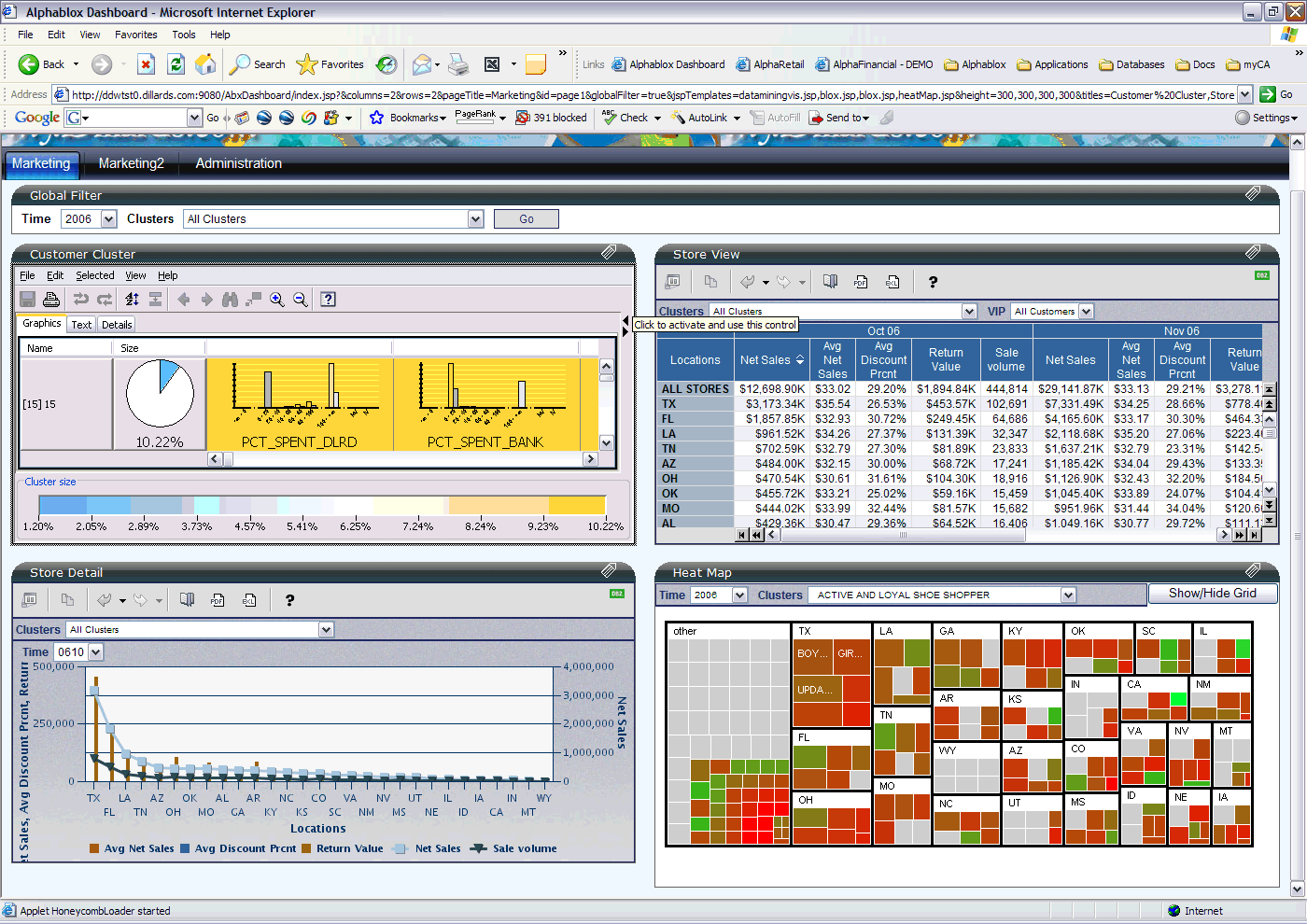The height and width of the screenshot is (924, 1307).
Task: Open Store Detail Clusters dropdown
Action: (x=327, y=630)
